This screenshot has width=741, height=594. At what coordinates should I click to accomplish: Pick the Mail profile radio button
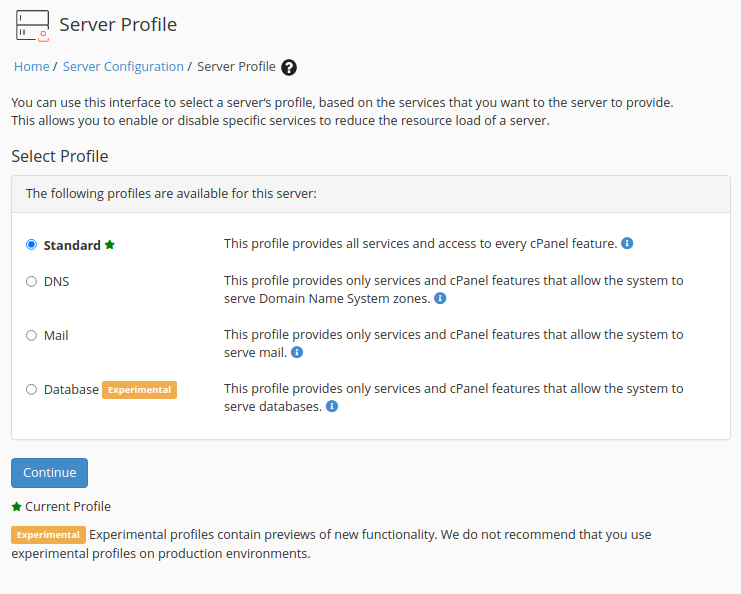click(31, 336)
